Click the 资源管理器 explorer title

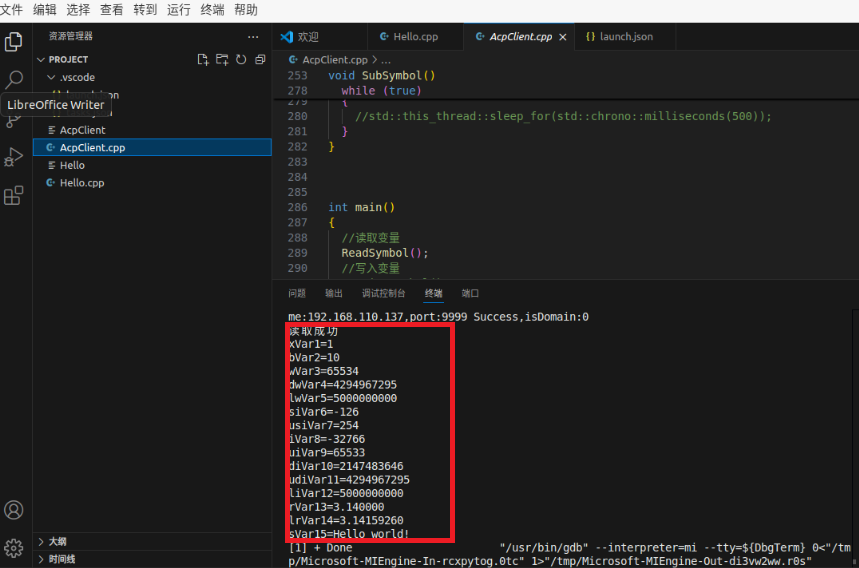(71, 36)
